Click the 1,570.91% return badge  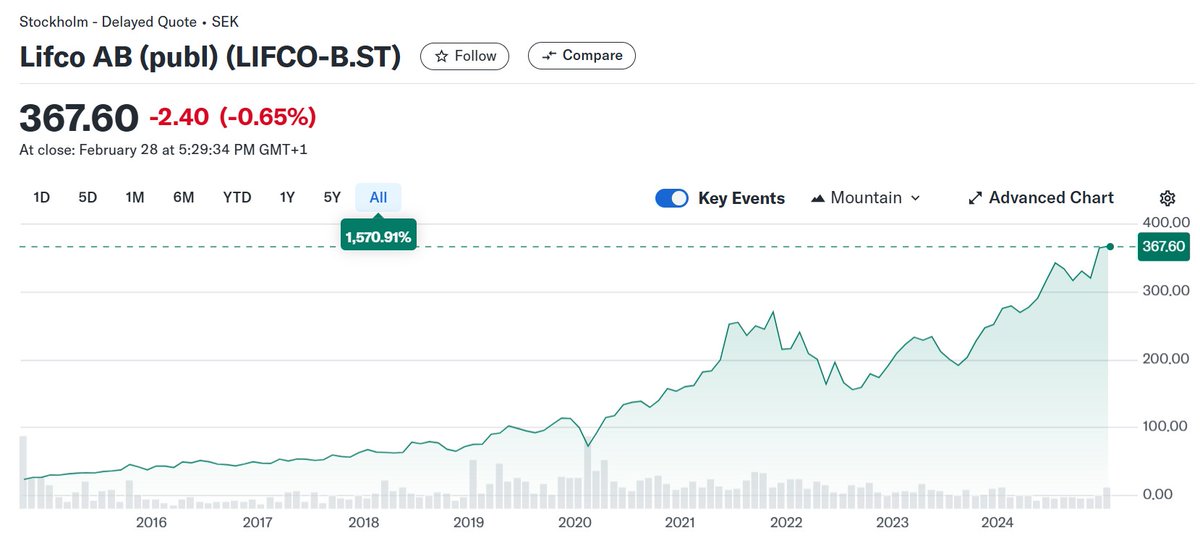(x=379, y=237)
